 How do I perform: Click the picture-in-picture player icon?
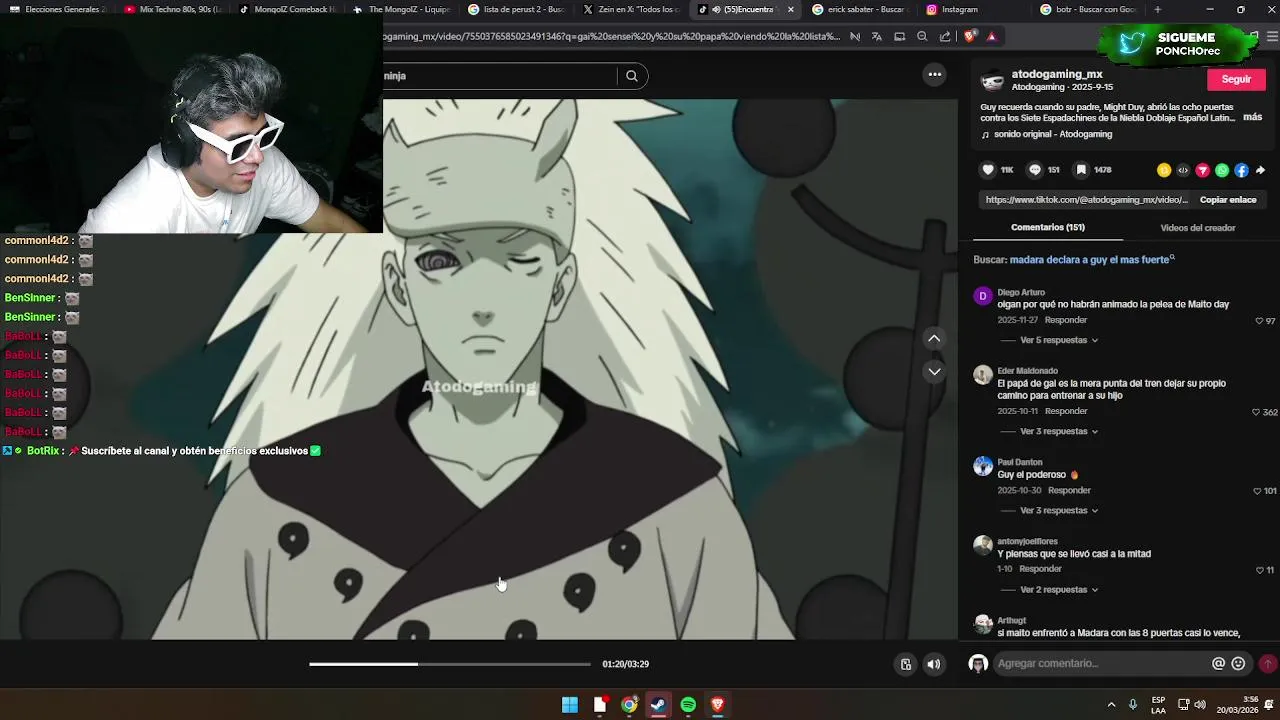905,664
